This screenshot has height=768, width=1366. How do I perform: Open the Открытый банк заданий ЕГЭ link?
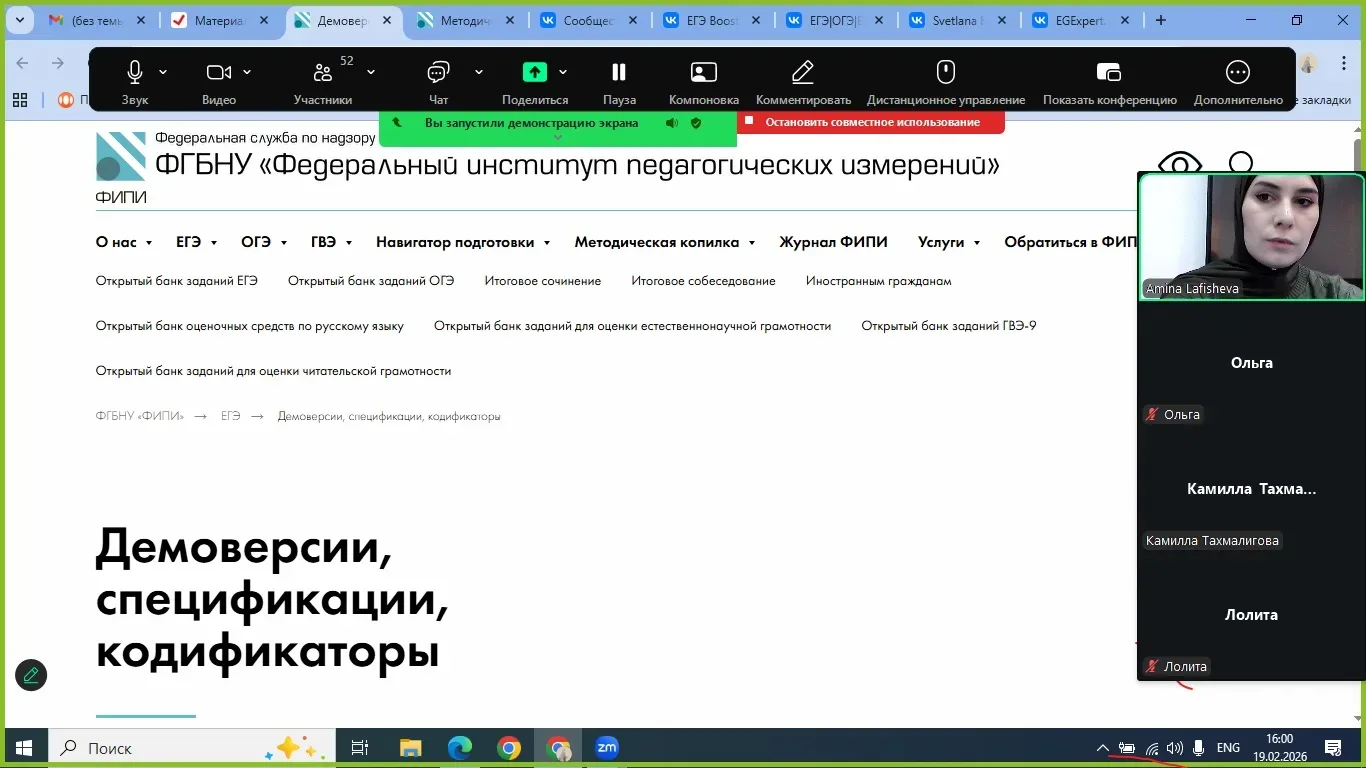tap(176, 281)
